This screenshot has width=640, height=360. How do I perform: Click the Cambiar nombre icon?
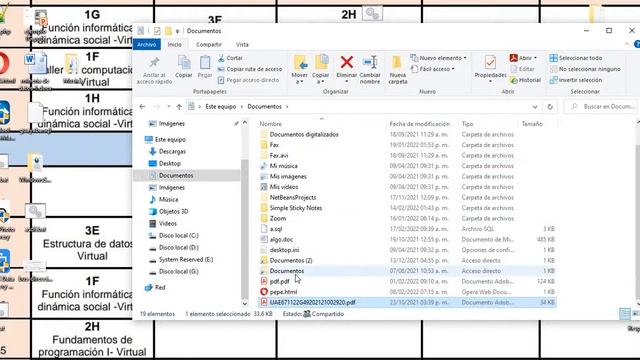(x=370, y=62)
